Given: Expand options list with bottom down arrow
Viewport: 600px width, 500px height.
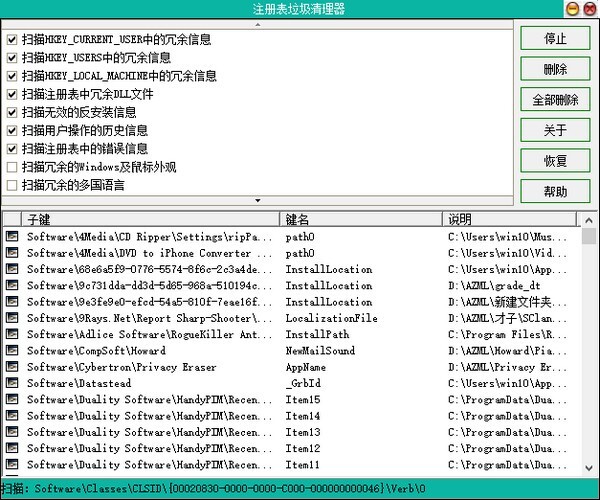Looking at the screenshot, I should tap(258, 200).
